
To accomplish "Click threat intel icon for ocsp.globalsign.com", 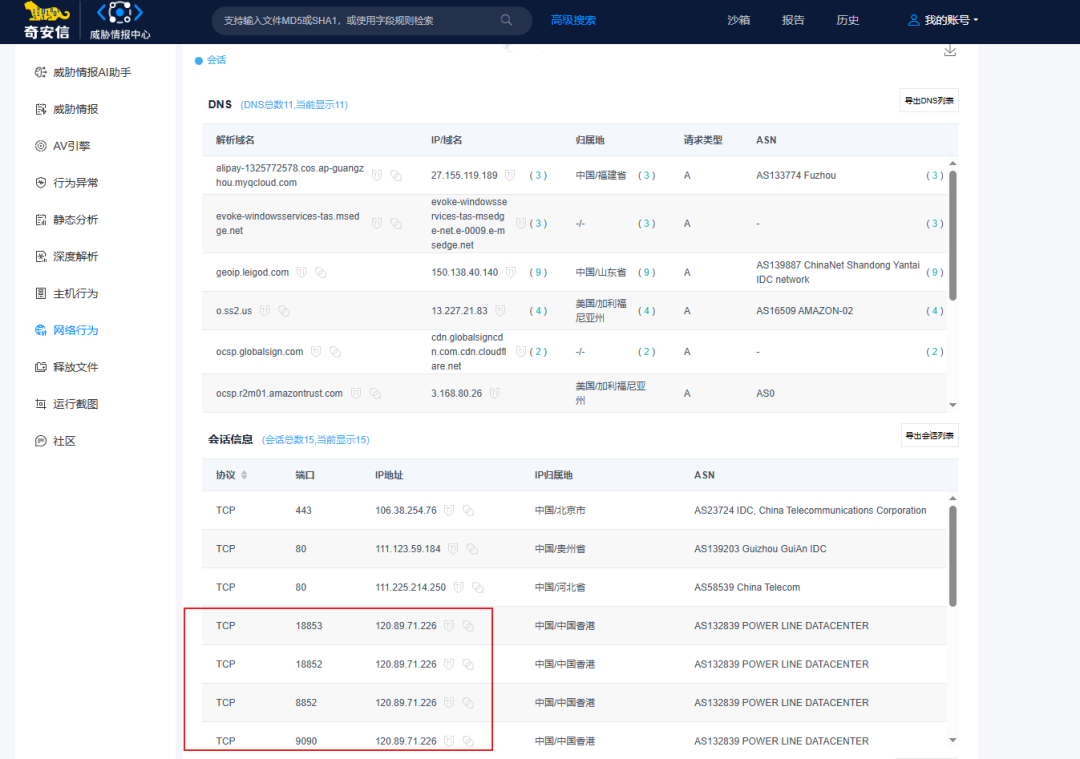I will click(315, 351).
